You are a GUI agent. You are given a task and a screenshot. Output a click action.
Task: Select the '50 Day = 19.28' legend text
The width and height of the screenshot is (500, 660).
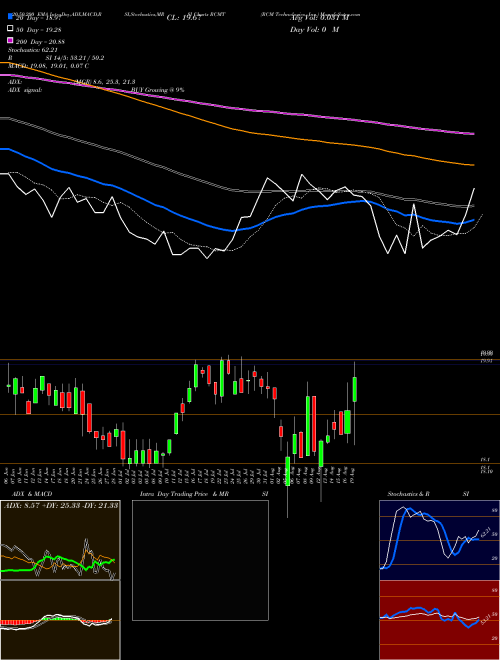click(x=40, y=30)
